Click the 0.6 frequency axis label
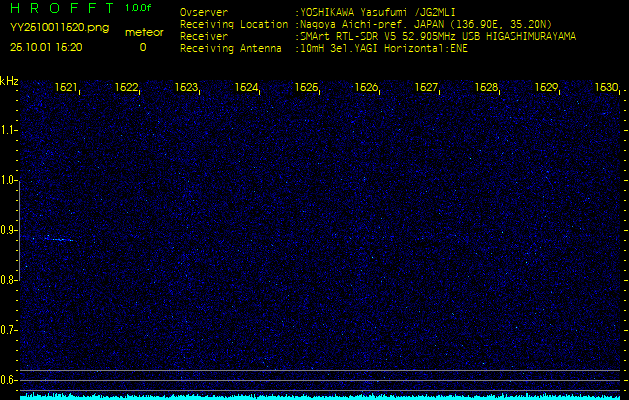This screenshot has width=629, height=400. click(9, 379)
